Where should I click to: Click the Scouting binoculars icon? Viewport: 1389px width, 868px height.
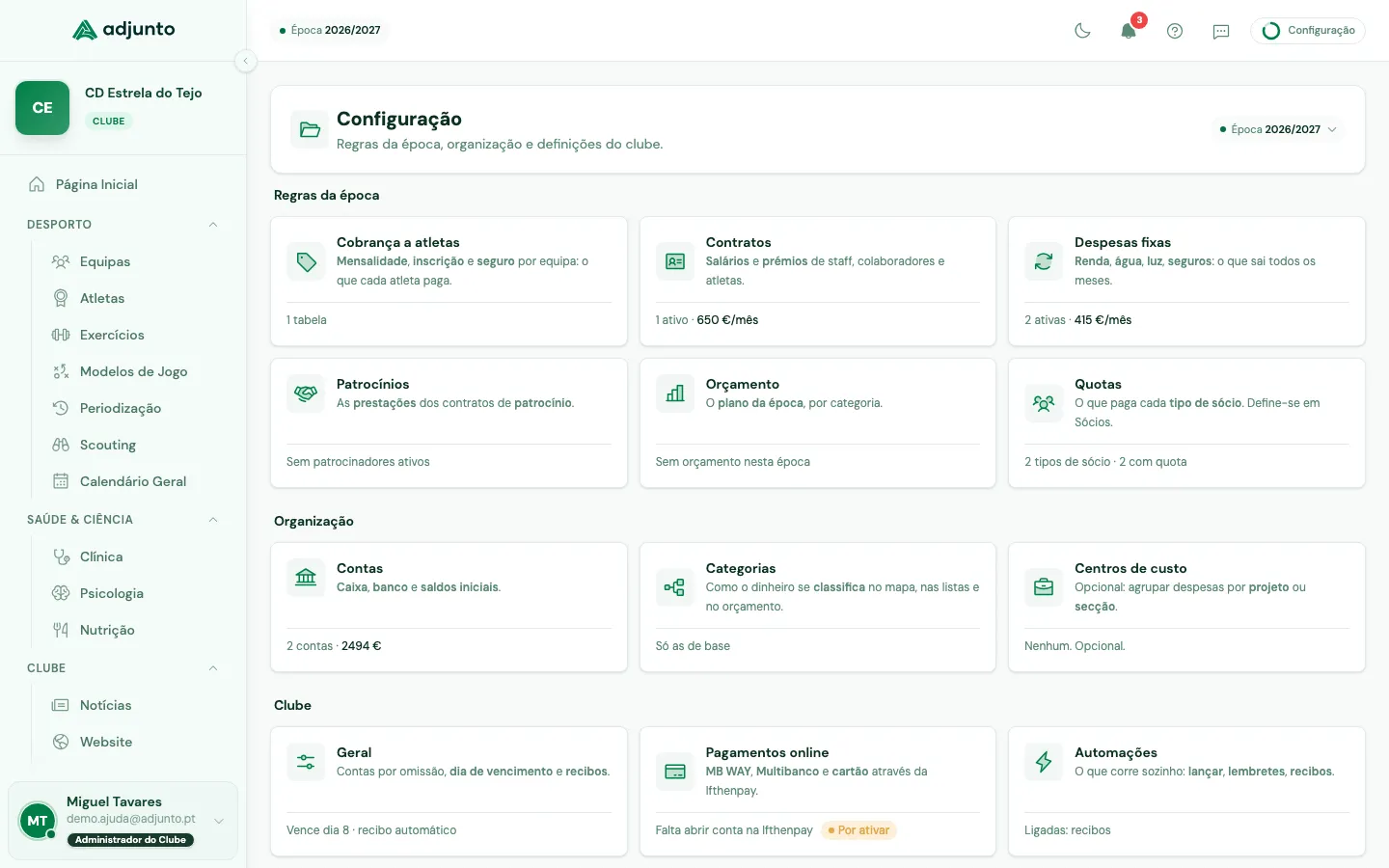pyautogui.click(x=61, y=445)
